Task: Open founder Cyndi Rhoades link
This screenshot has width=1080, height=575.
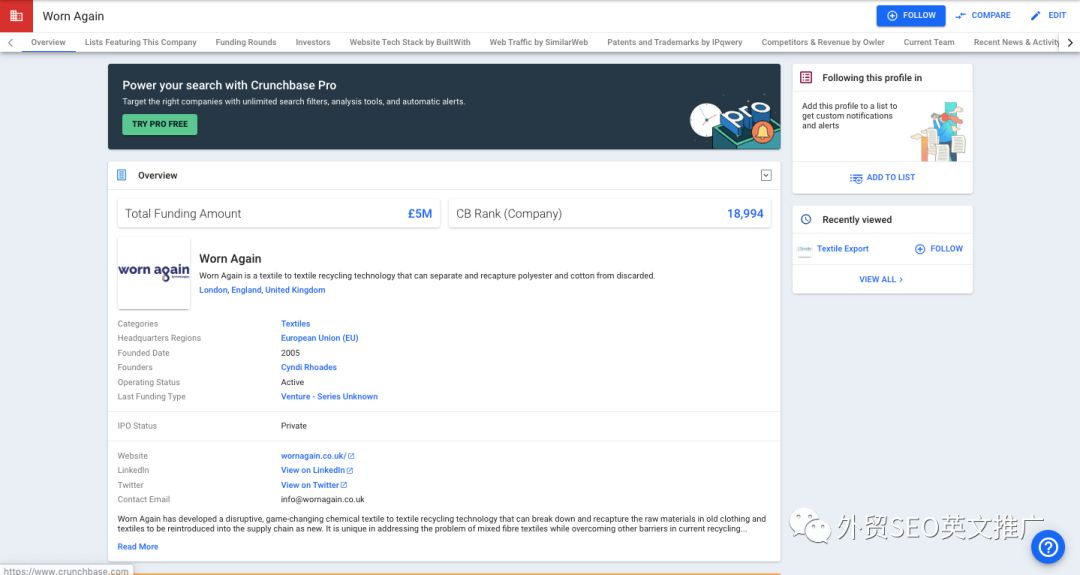Action: pos(309,368)
